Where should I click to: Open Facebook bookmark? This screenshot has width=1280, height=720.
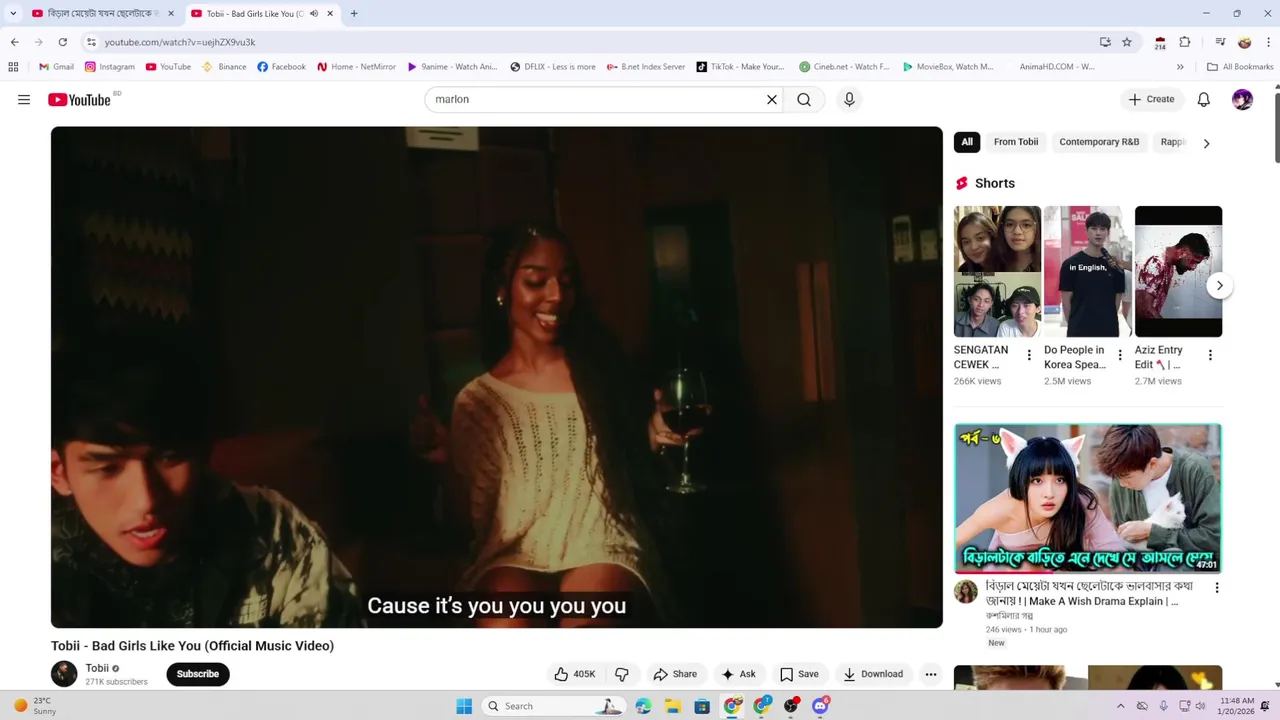click(x=281, y=67)
